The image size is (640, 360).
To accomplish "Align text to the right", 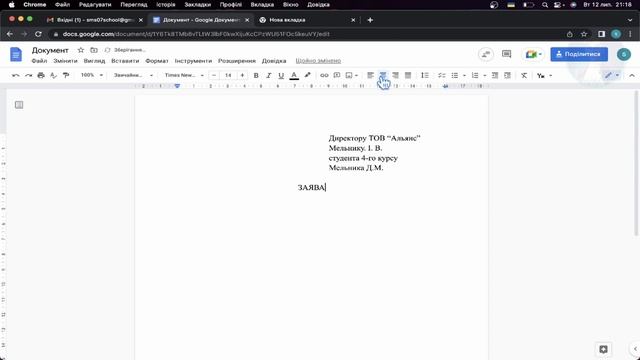I will [395, 76].
